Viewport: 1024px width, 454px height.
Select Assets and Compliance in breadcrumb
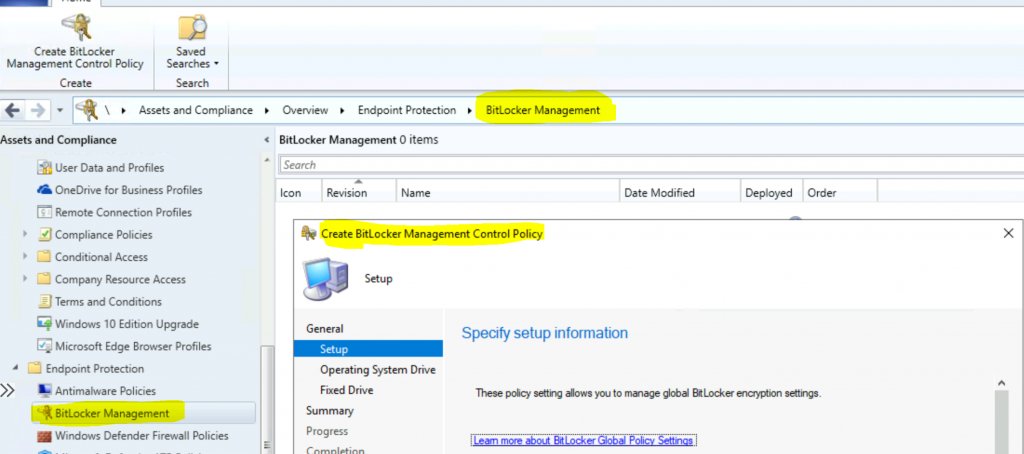[x=195, y=110]
